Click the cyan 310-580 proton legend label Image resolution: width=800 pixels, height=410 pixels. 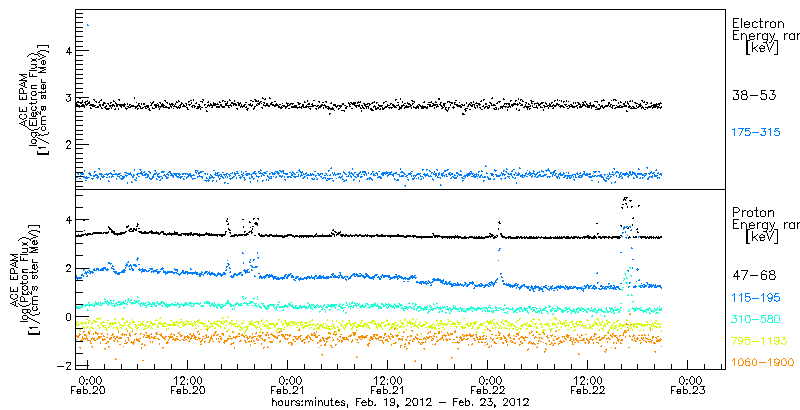coord(756,319)
